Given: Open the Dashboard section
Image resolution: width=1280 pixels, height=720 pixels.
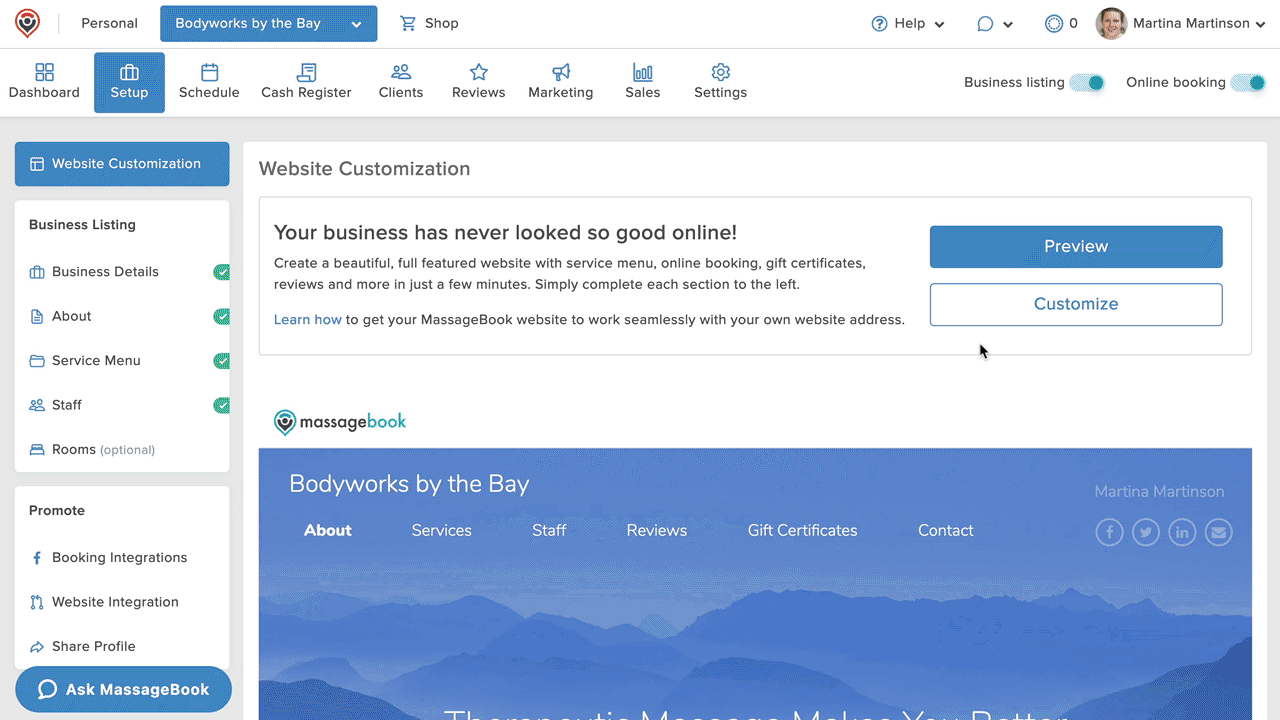Looking at the screenshot, I should [x=44, y=82].
